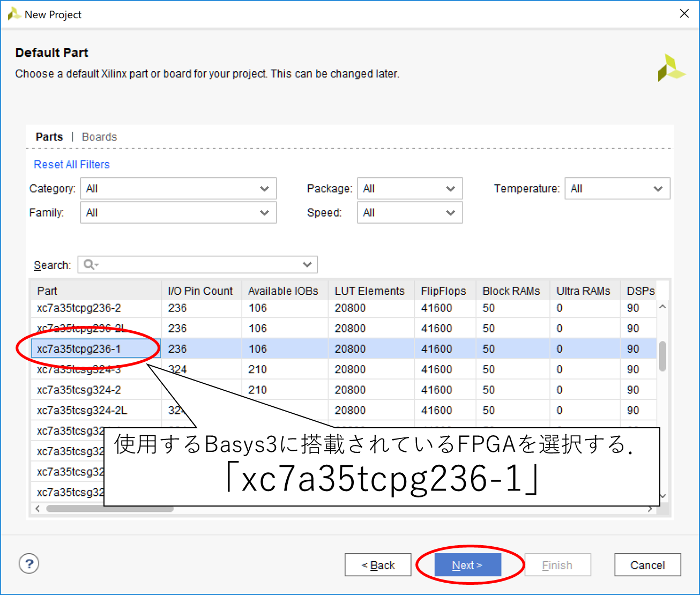
Task: Click the vertical scrollbar of parts table
Action: (x=662, y=356)
